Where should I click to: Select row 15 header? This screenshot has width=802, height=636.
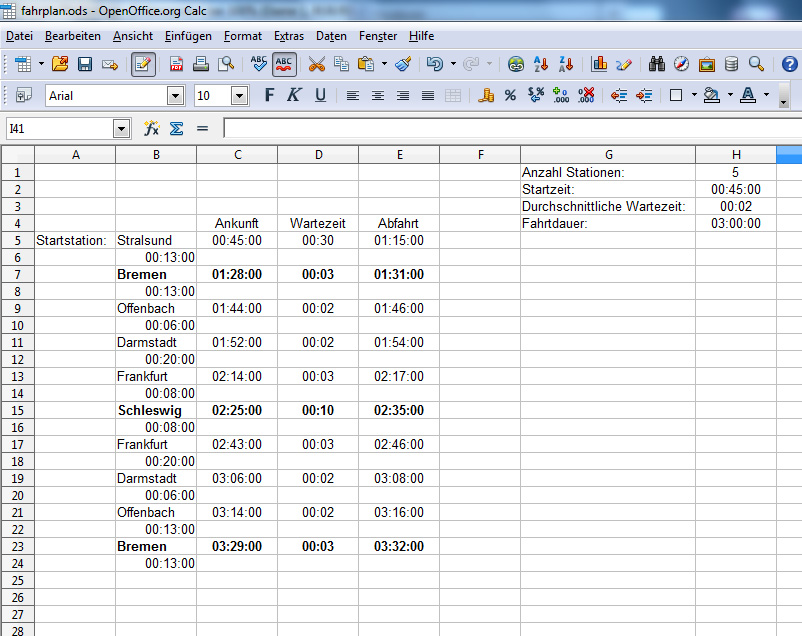pos(17,410)
